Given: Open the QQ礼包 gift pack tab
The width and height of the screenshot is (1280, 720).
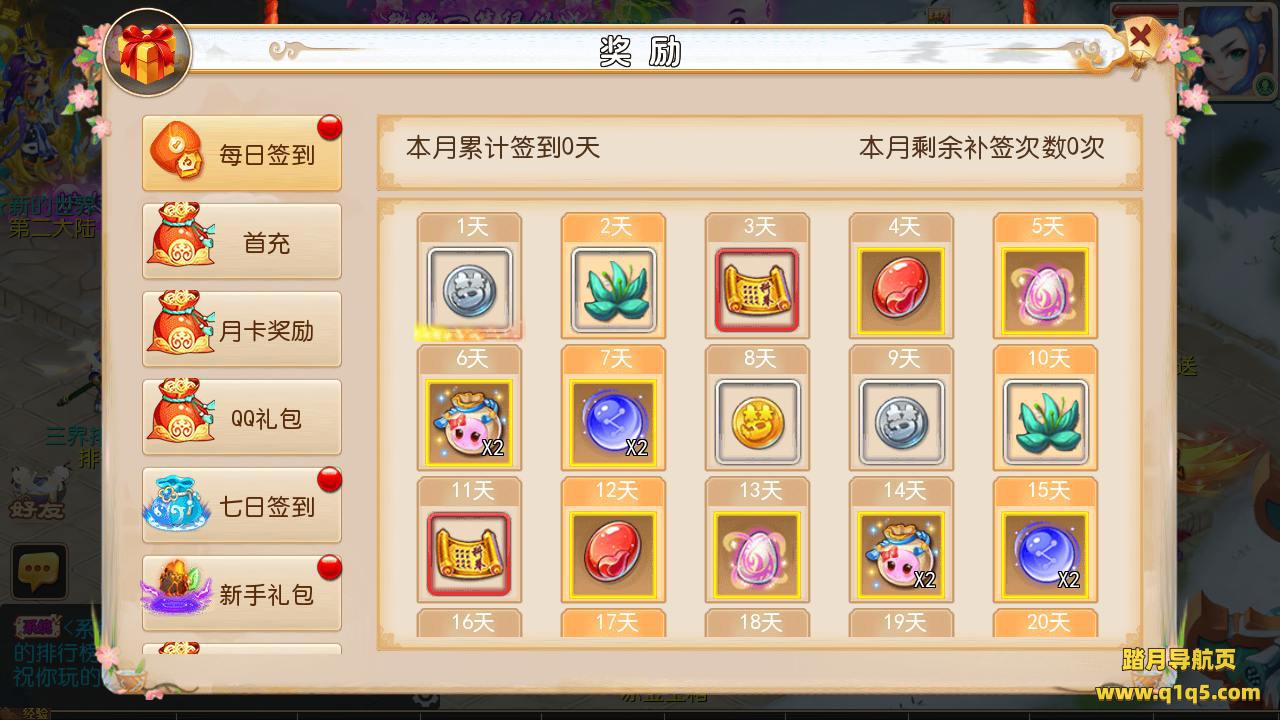Looking at the screenshot, I should 242,417.
